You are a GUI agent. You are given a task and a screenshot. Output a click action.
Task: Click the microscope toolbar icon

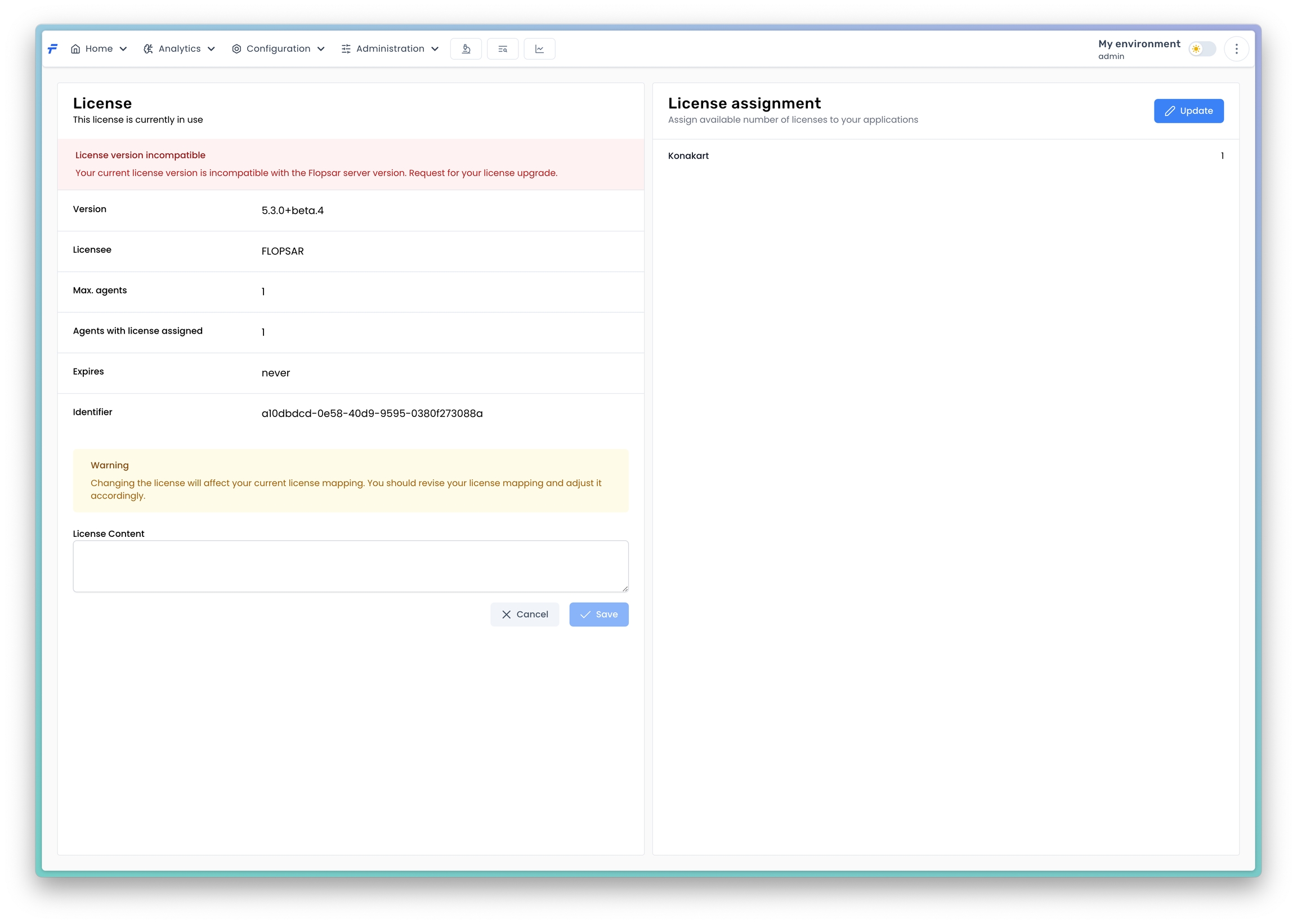(x=466, y=49)
